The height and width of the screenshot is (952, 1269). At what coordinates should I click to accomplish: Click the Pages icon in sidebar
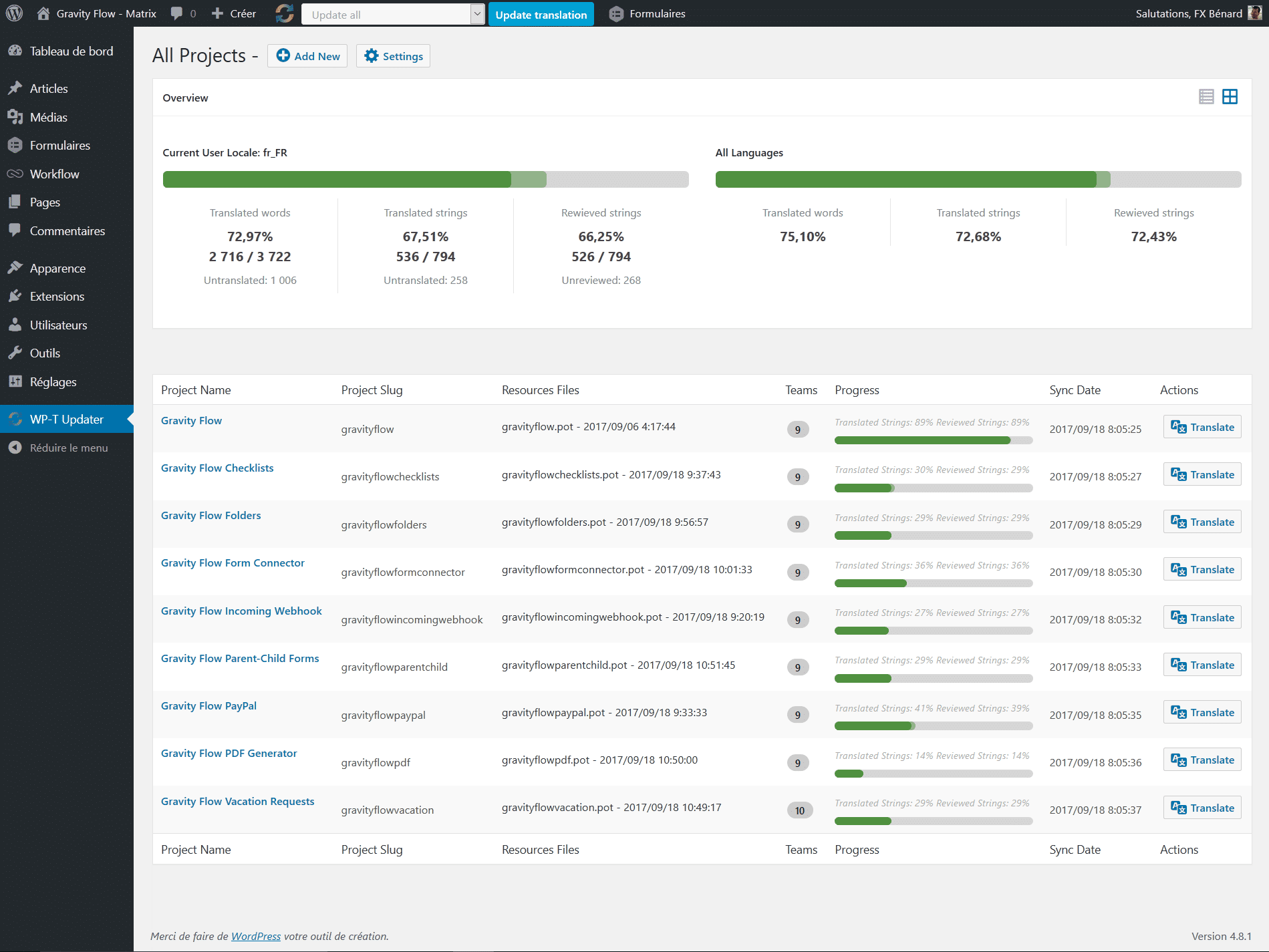15,202
